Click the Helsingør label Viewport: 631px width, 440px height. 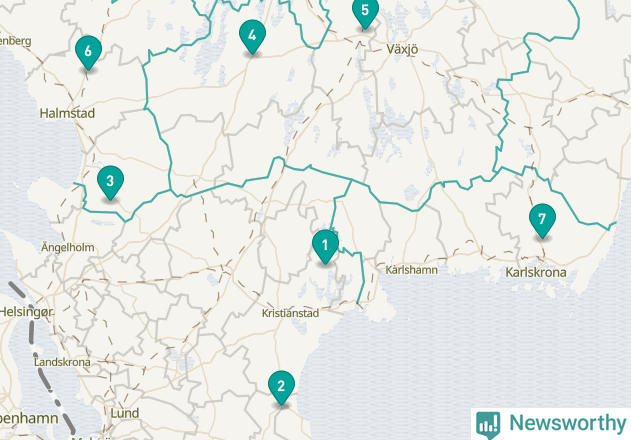tap(26, 312)
